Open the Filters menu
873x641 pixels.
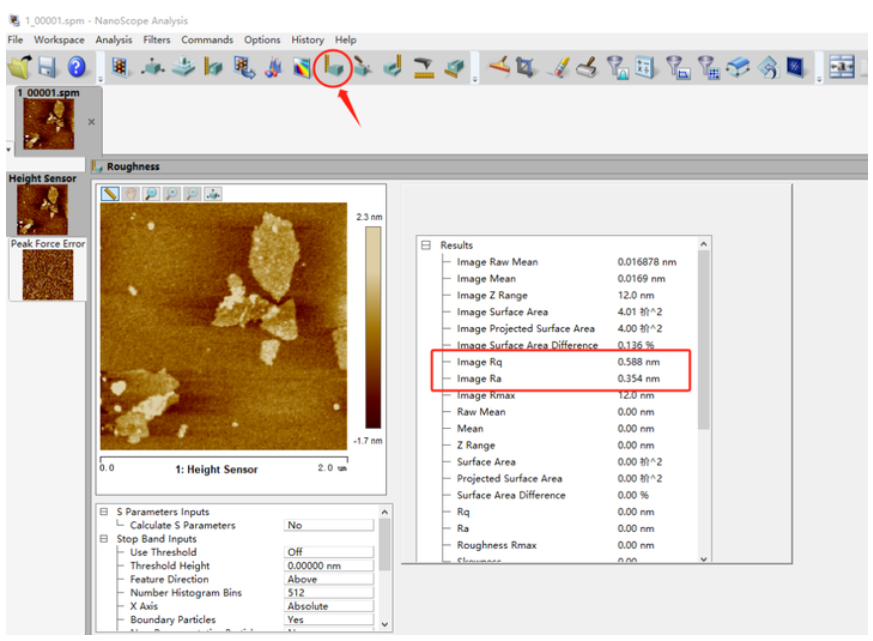click(156, 40)
